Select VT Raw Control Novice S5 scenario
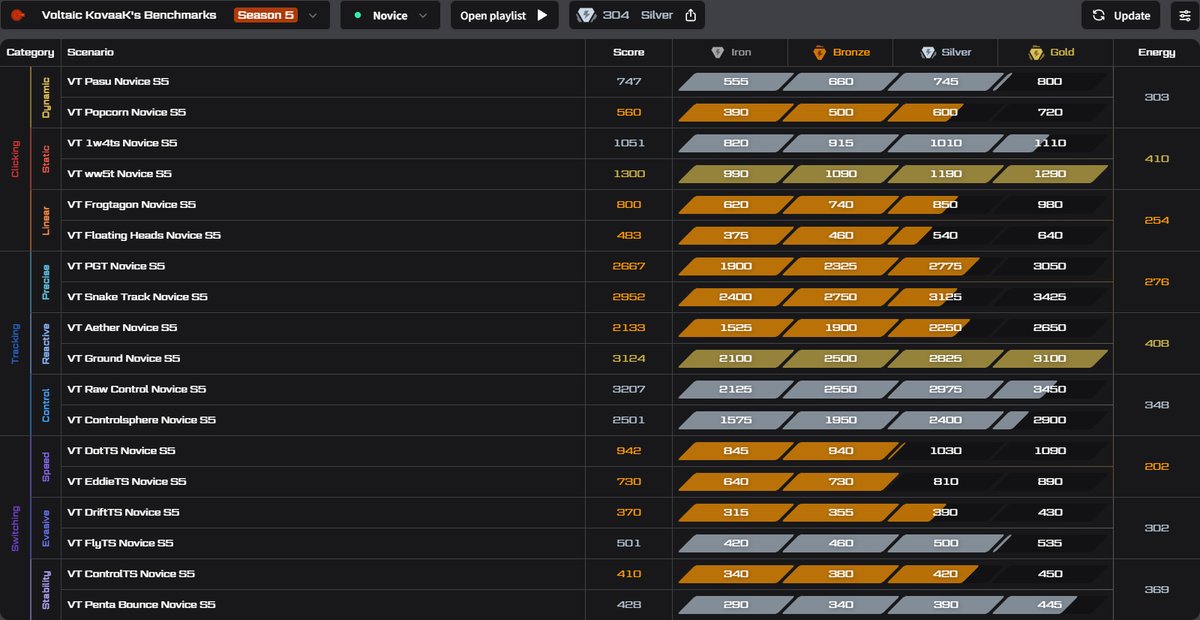The width and height of the screenshot is (1200, 620). pos(136,389)
